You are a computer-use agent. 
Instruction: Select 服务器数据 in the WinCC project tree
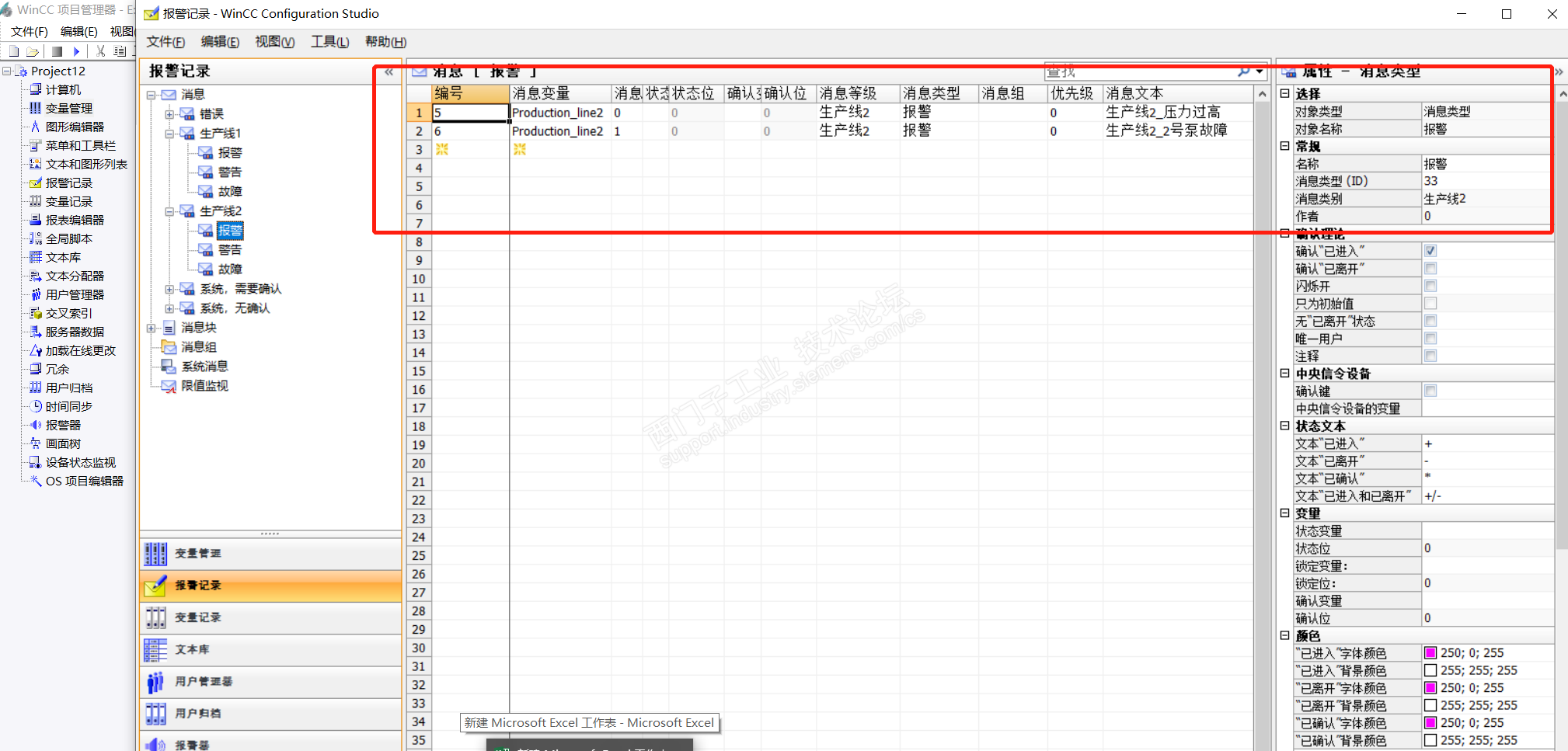[x=75, y=332]
